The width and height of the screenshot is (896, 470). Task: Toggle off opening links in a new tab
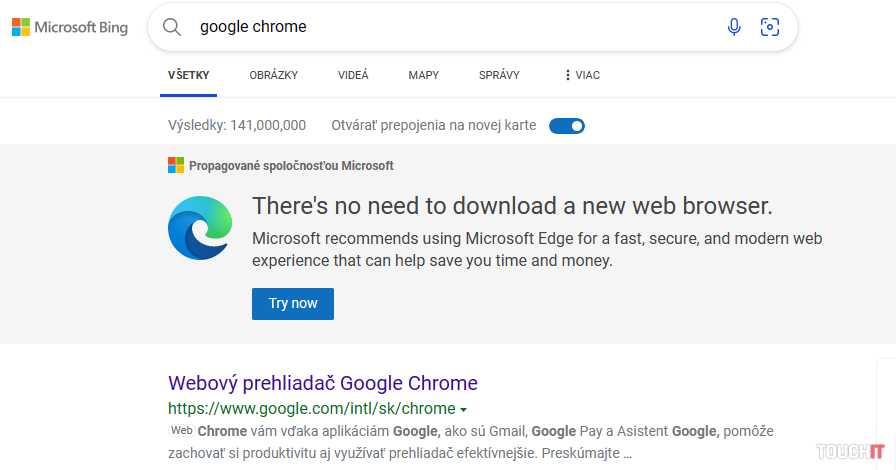(567, 126)
